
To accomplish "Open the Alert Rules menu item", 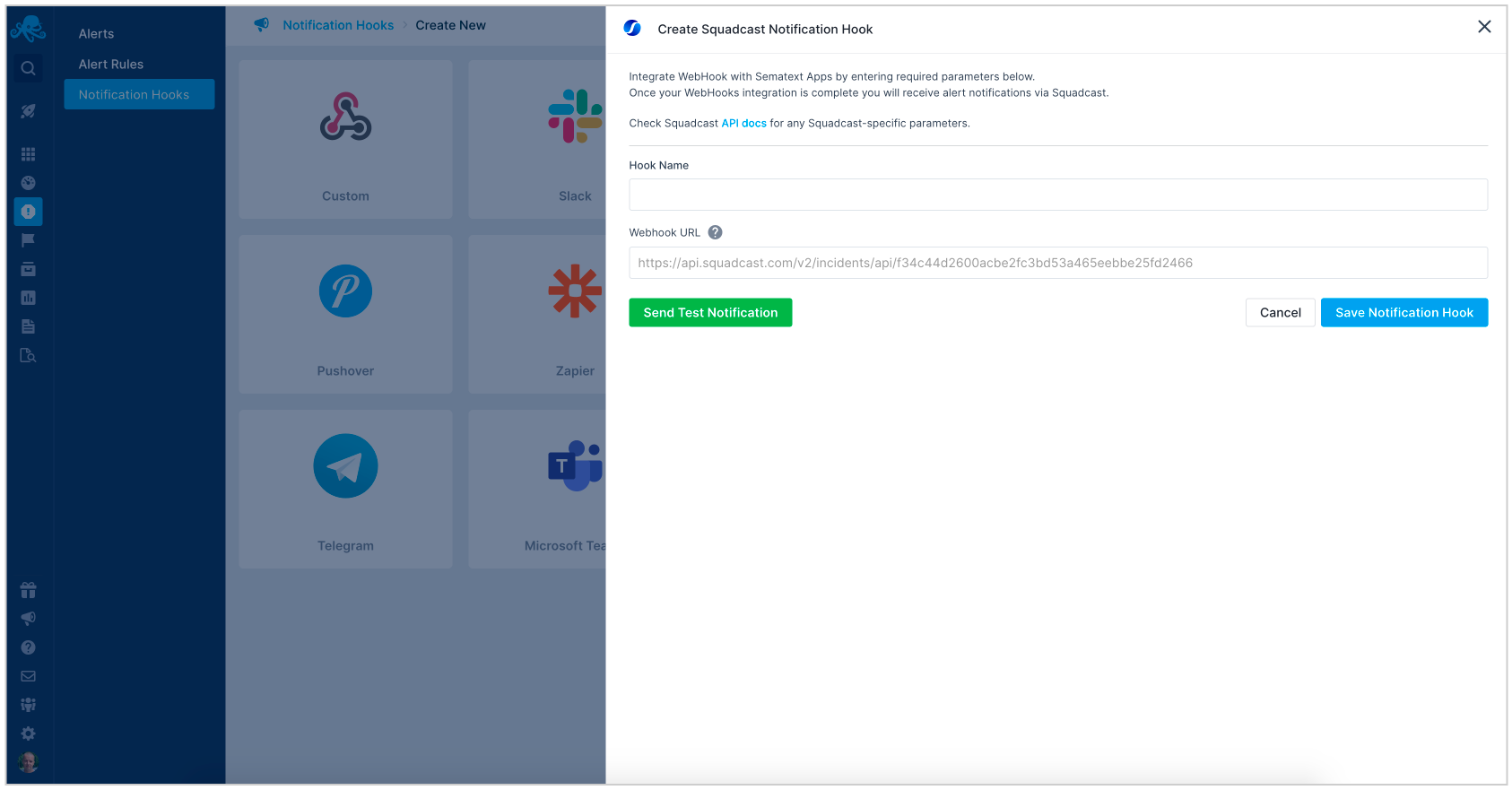I will [110, 65].
